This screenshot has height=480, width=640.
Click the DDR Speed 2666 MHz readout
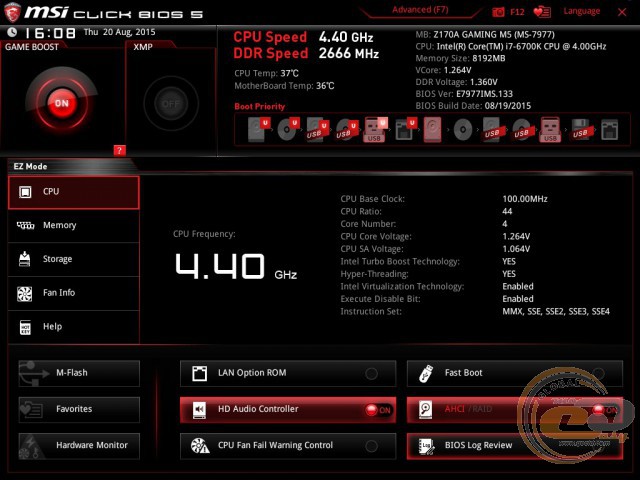[306, 53]
